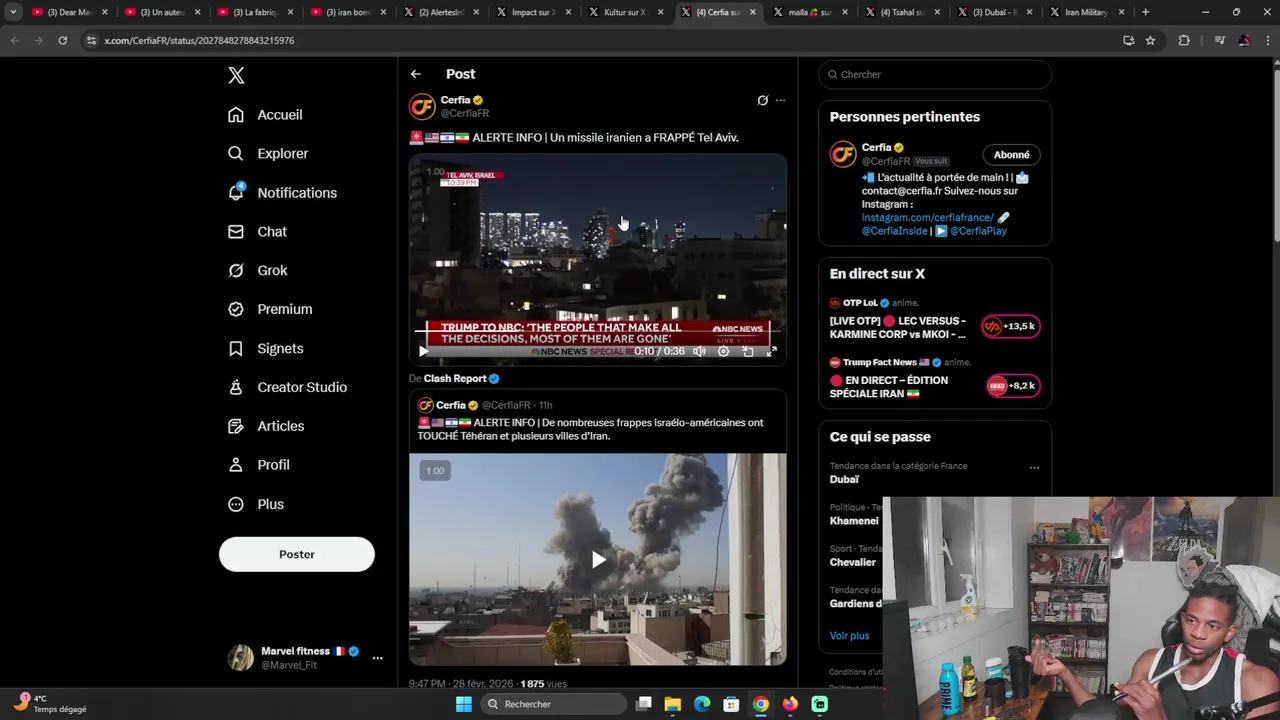1280x720 pixels.
Task: Open Signets bookmarks
Action: click(266, 349)
